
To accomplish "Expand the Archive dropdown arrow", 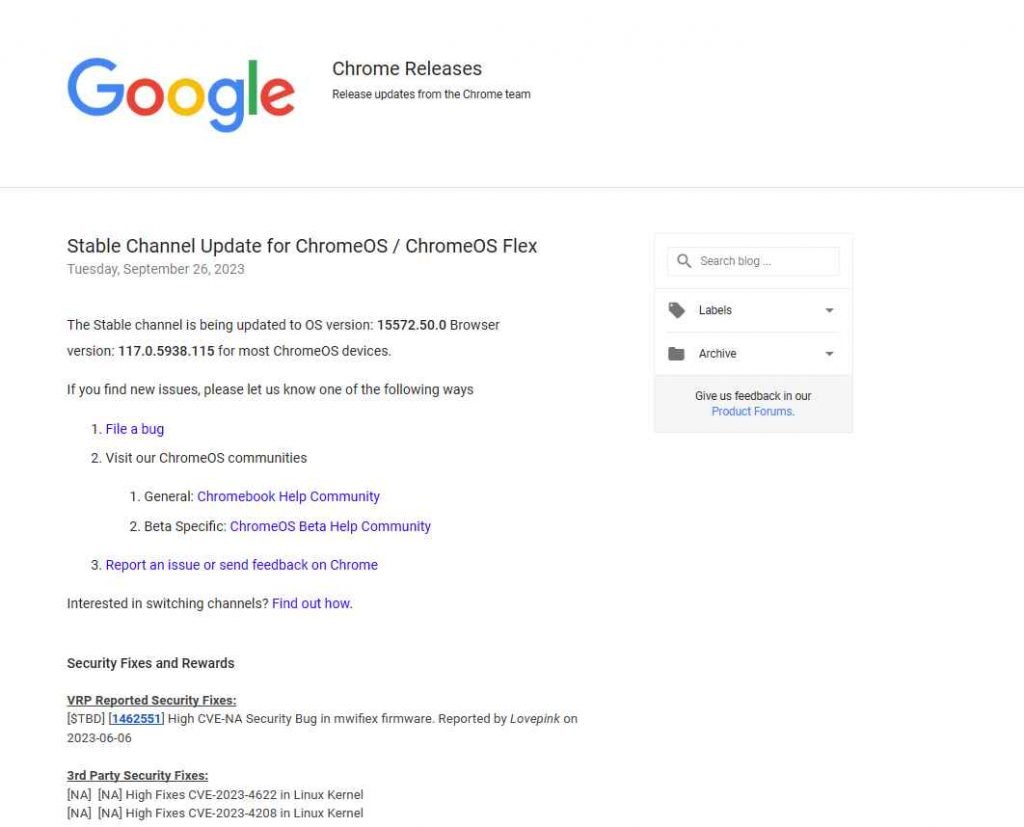I will [829, 354].
